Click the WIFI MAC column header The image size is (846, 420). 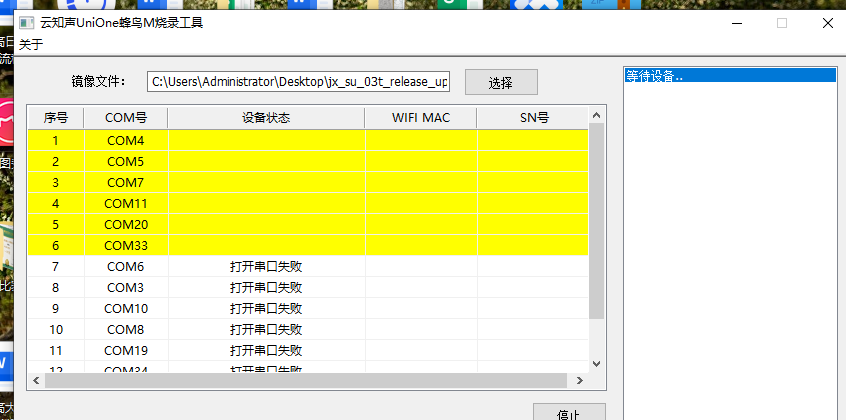point(421,118)
